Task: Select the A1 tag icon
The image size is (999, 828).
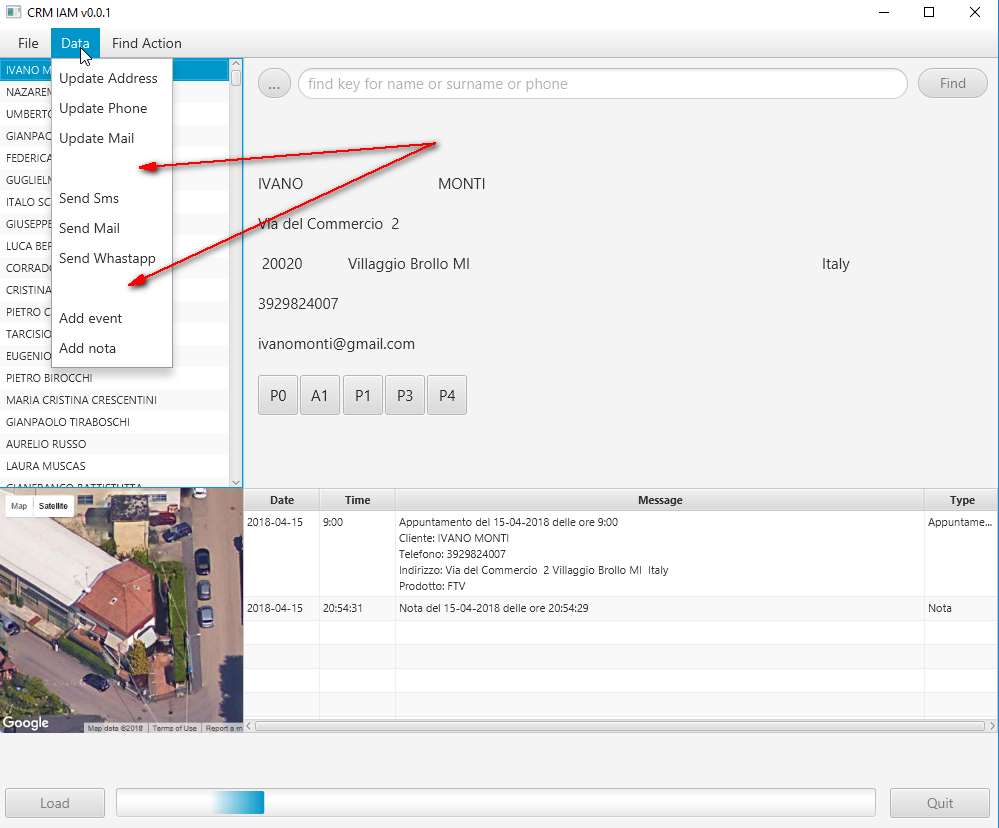Action: pyautogui.click(x=319, y=394)
